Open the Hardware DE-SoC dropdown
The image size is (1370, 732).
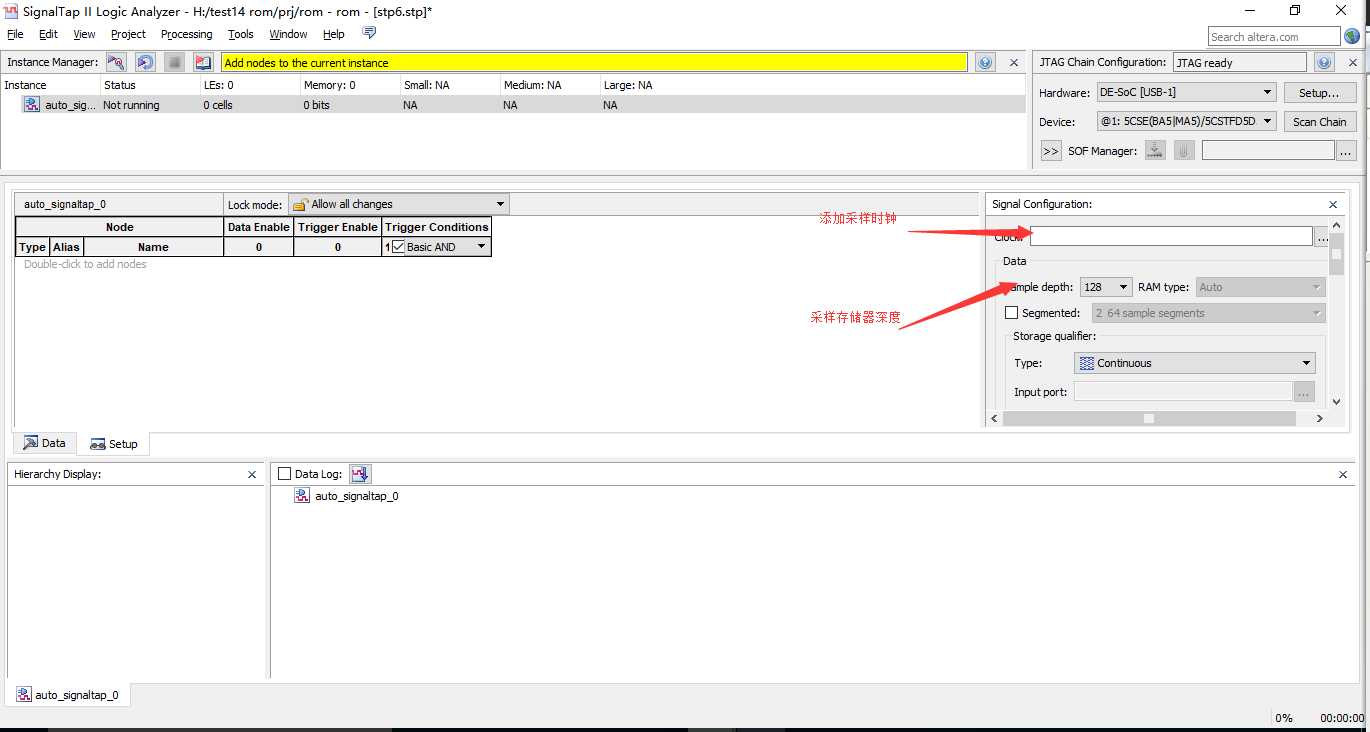click(1187, 92)
